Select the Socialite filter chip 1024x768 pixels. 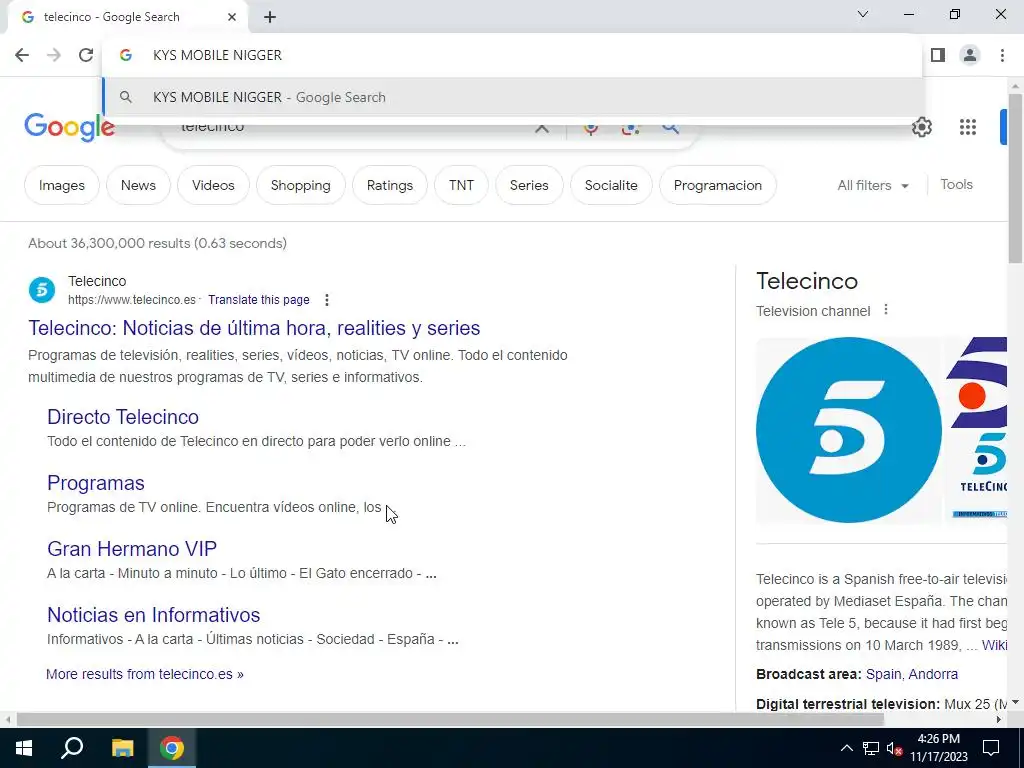click(x=611, y=185)
